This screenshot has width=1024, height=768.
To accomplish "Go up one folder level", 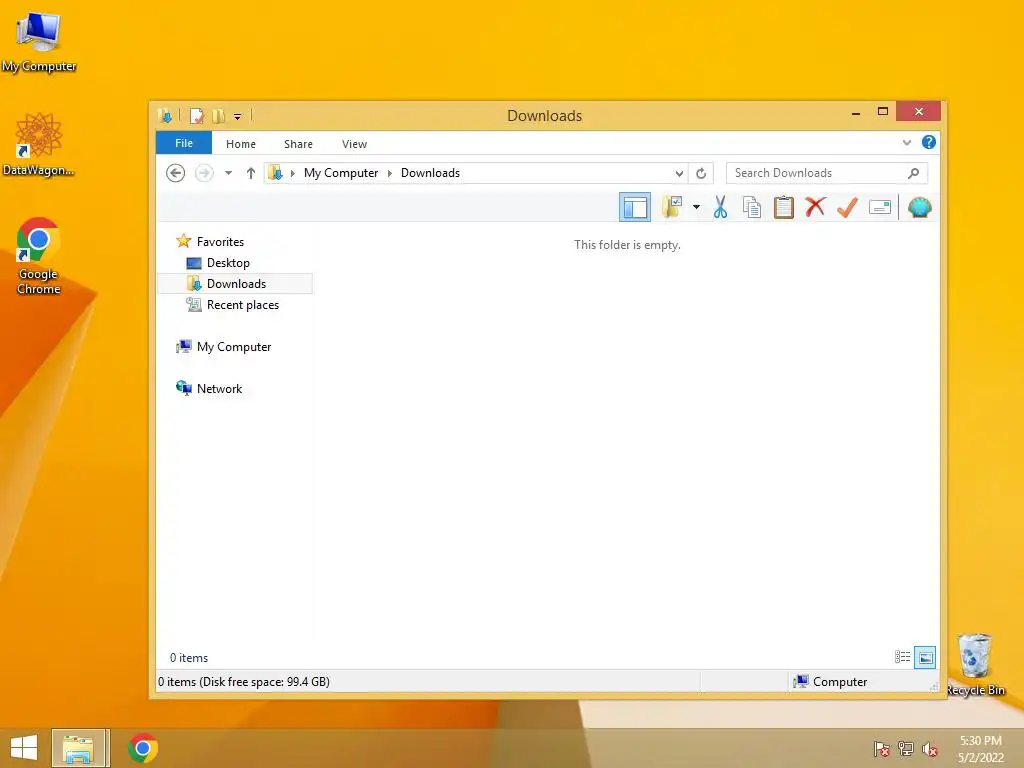I will point(250,173).
